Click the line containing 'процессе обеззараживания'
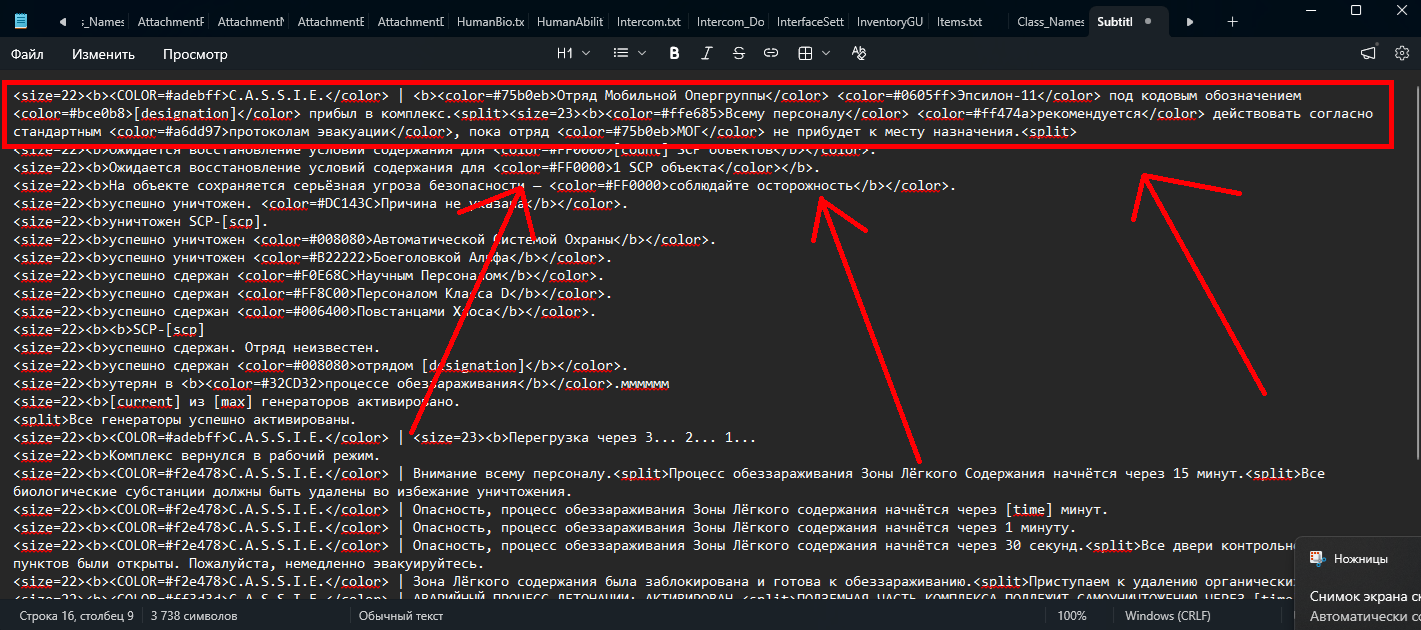1421x630 pixels. pos(341,384)
